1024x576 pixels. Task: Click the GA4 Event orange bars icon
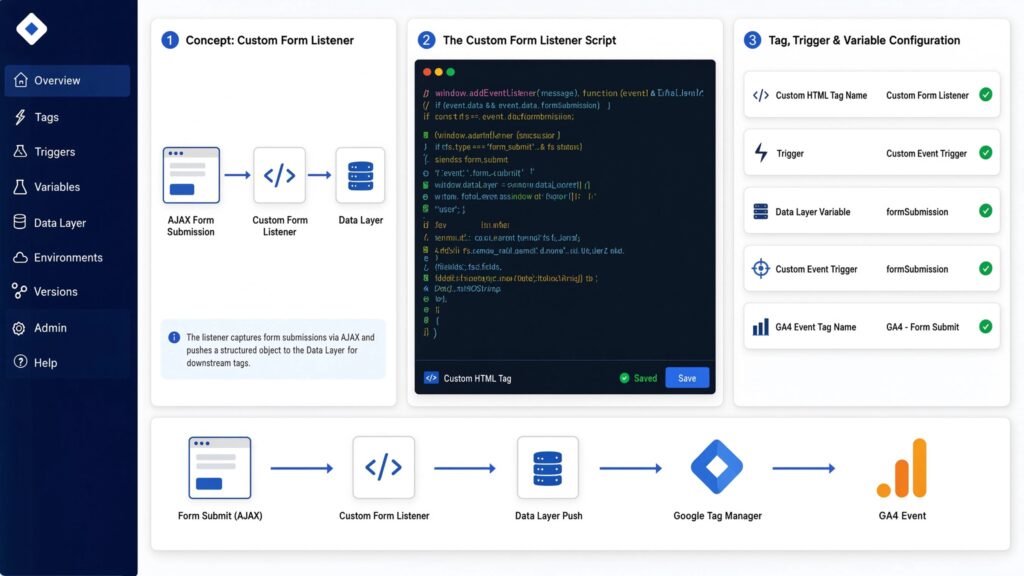tap(902, 468)
